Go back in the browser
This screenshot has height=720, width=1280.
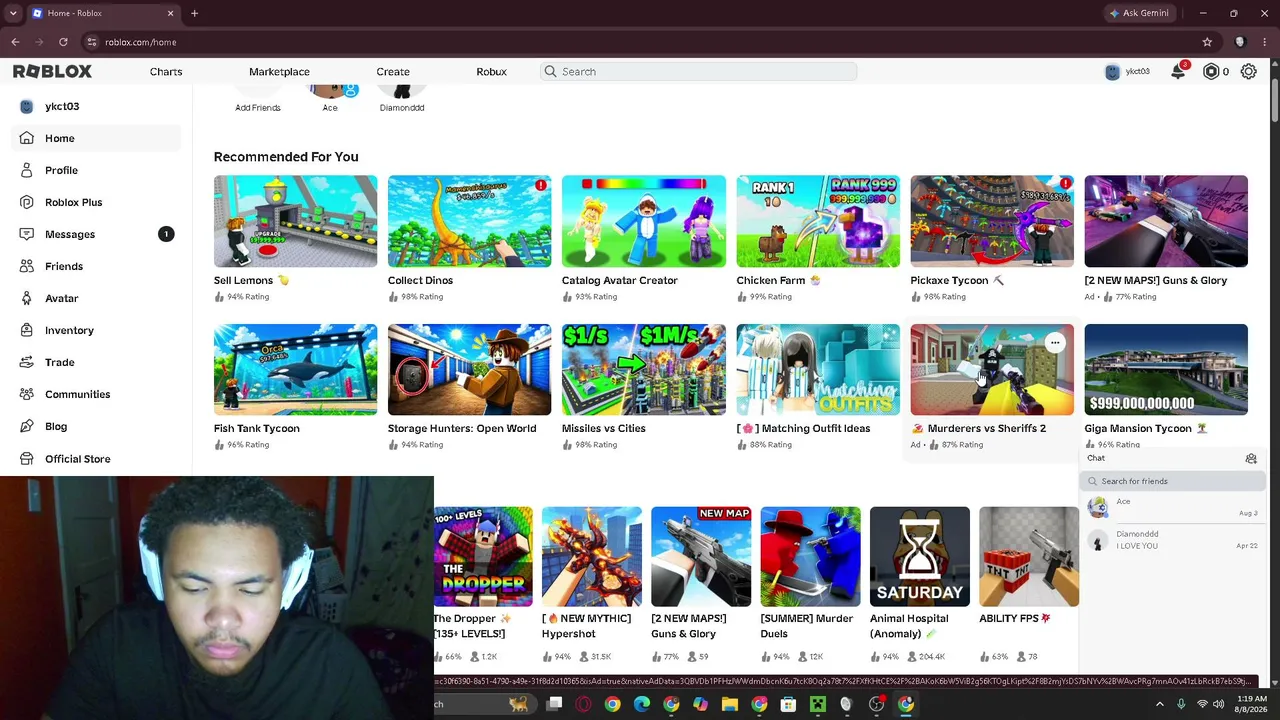click(15, 42)
